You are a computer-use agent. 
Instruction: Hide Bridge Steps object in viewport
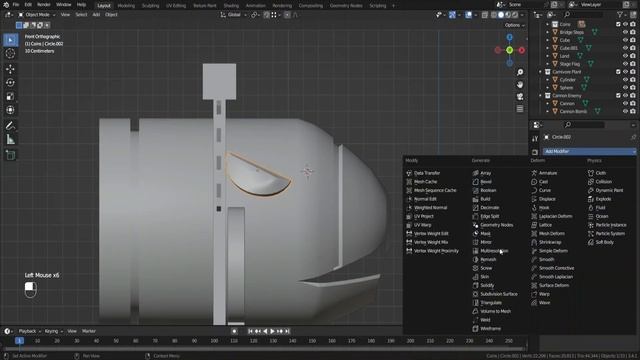pyautogui.click(x=625, y=32)
